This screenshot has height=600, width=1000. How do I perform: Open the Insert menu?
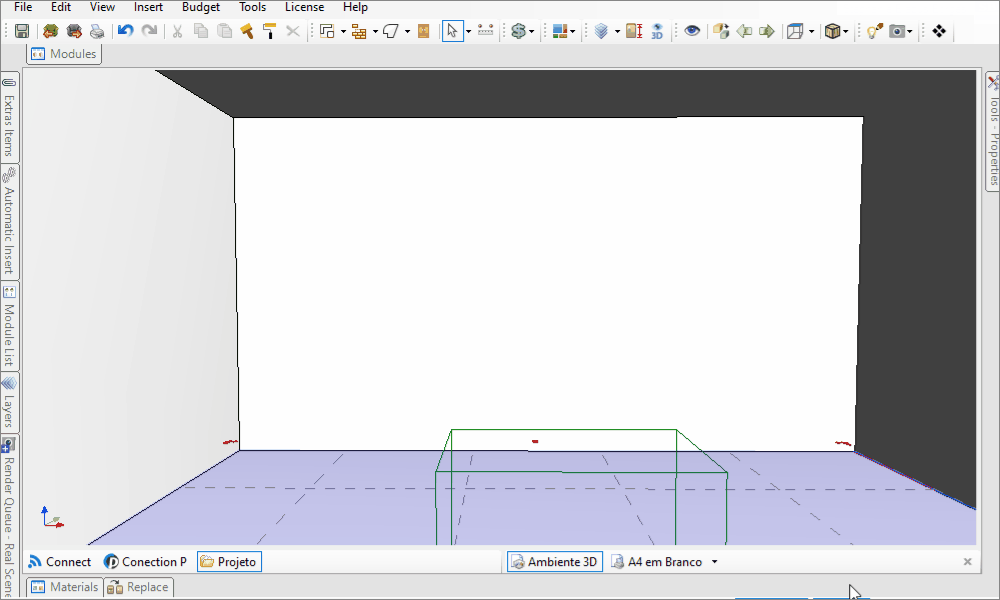click(148, 7)
